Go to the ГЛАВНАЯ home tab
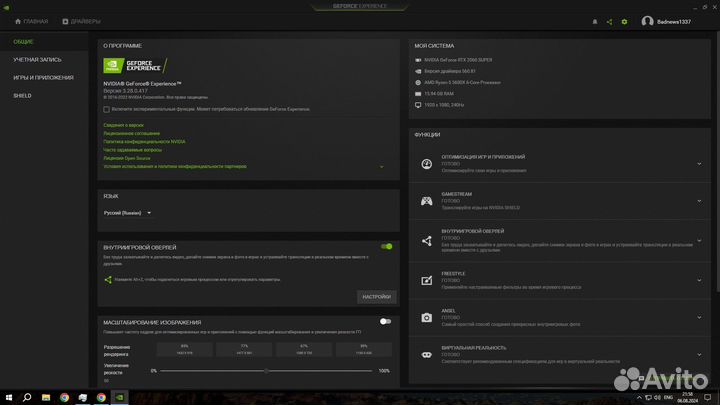 coord(31,22)
